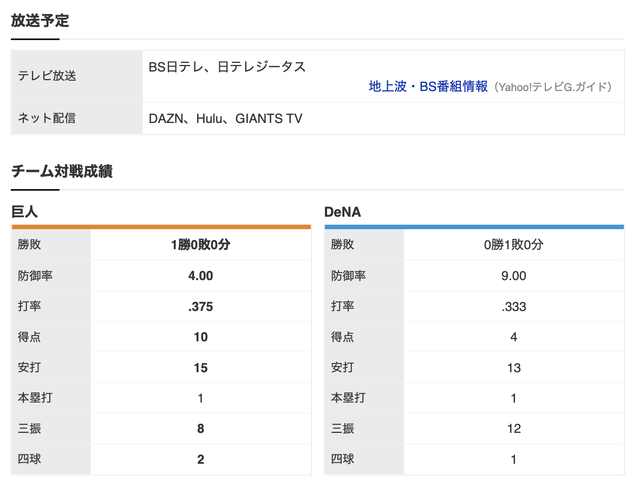This screenshot has height=480, width=639.
Task: Select 防御率 label in DeNA table
Action: click(348, 276)
